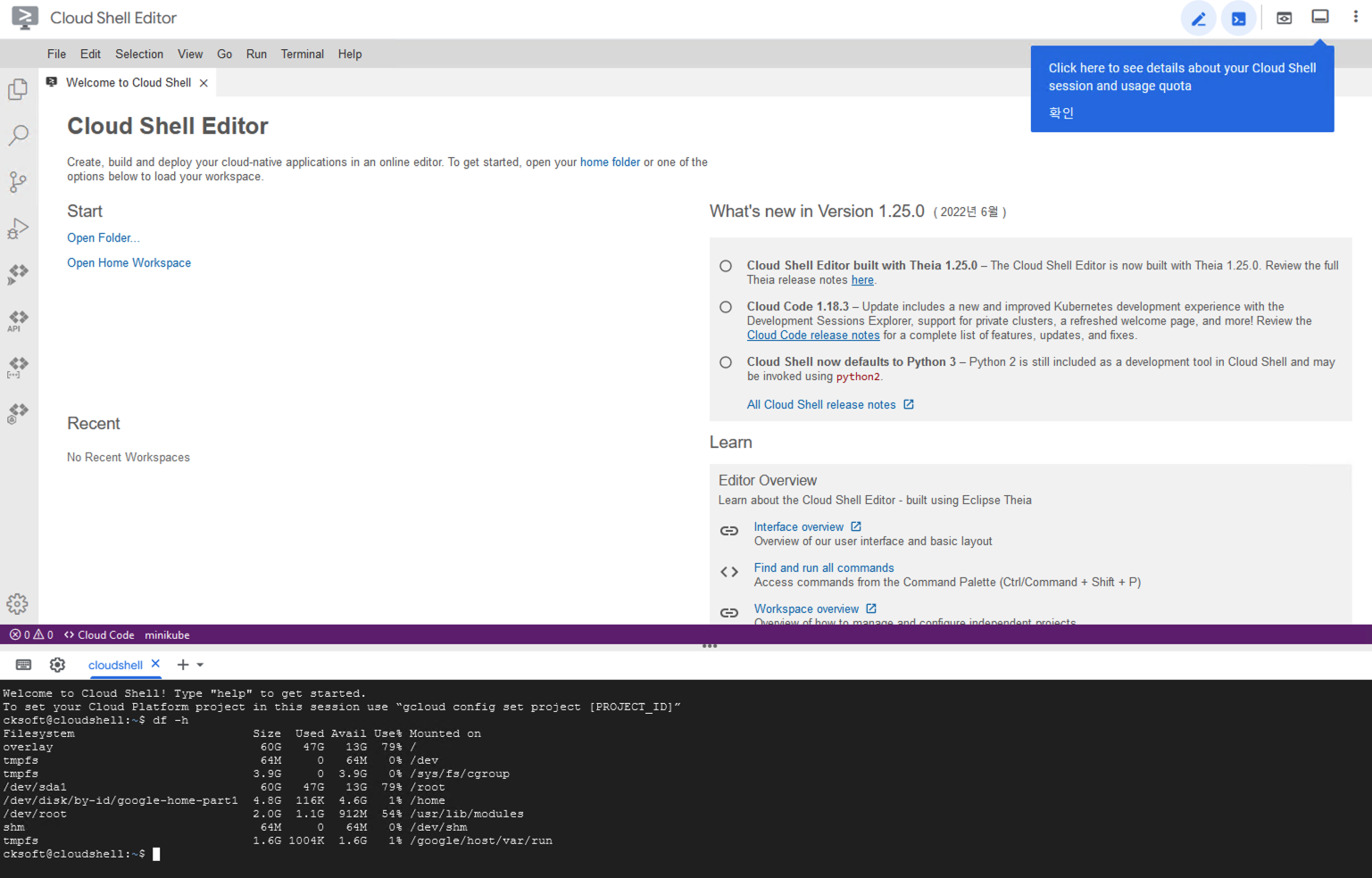The height and width of the screenshot is (878, 1372).
Task: Close the cloudshell terminal tab
Action: (155, 664)
